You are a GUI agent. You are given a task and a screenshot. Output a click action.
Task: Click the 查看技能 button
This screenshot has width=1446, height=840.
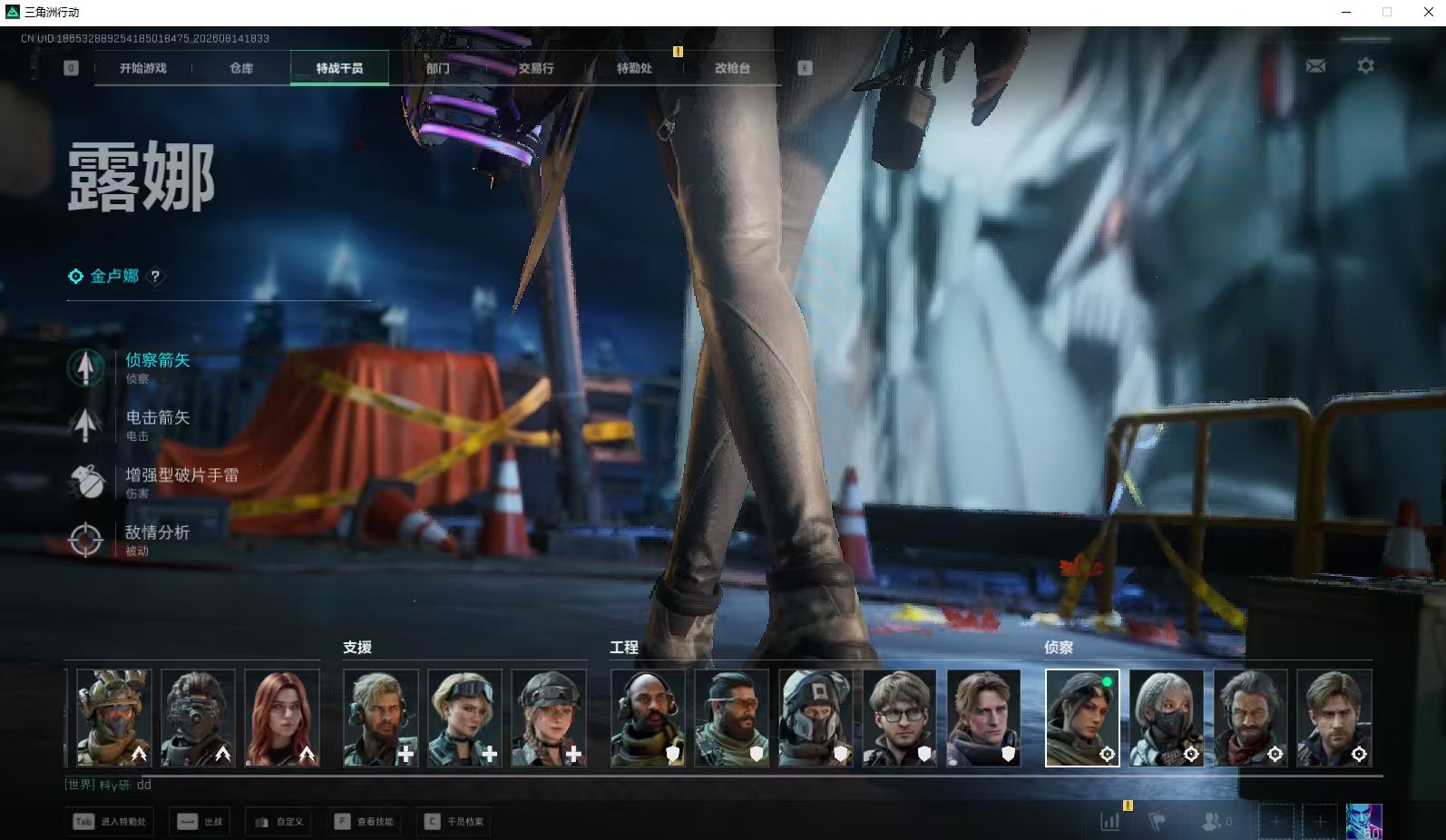[364, 822]
